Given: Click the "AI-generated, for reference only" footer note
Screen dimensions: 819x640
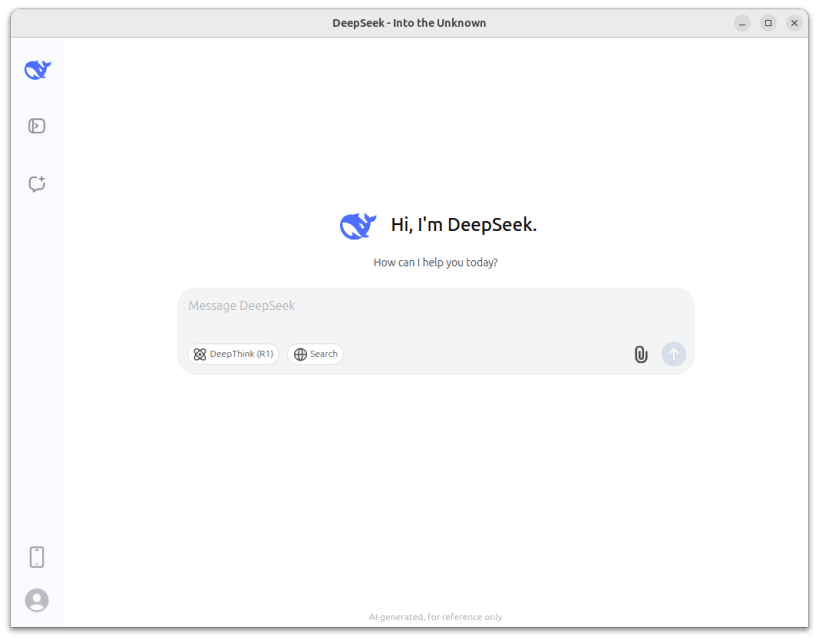Looking at the screenshot, I should click(436, 617).
